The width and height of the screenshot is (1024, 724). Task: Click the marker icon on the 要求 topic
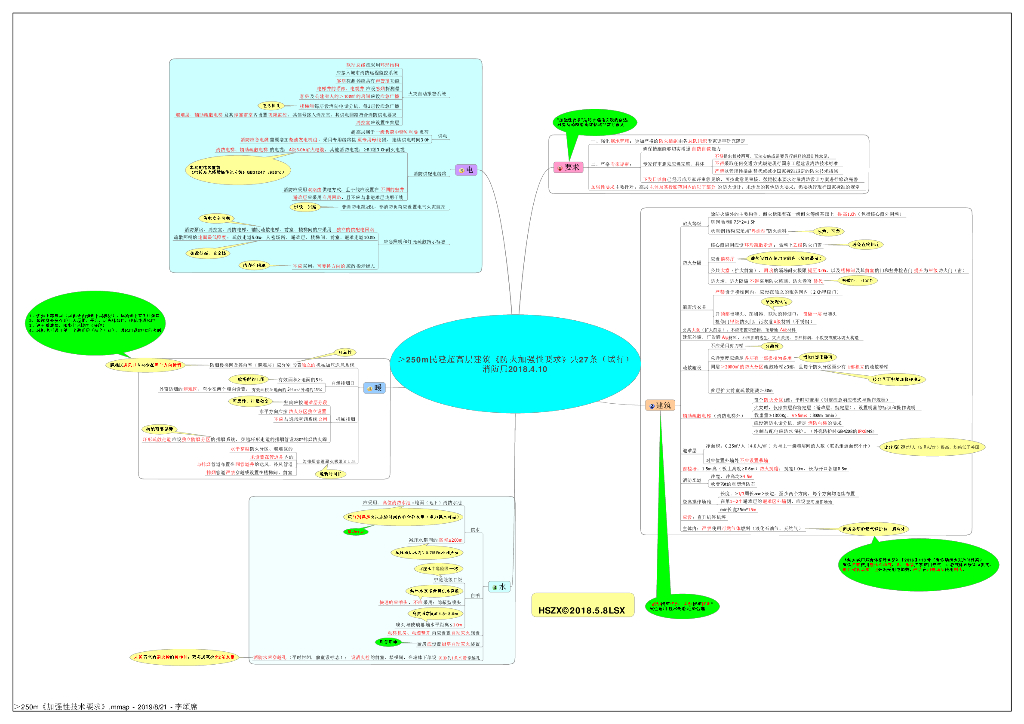coord(560,168)
